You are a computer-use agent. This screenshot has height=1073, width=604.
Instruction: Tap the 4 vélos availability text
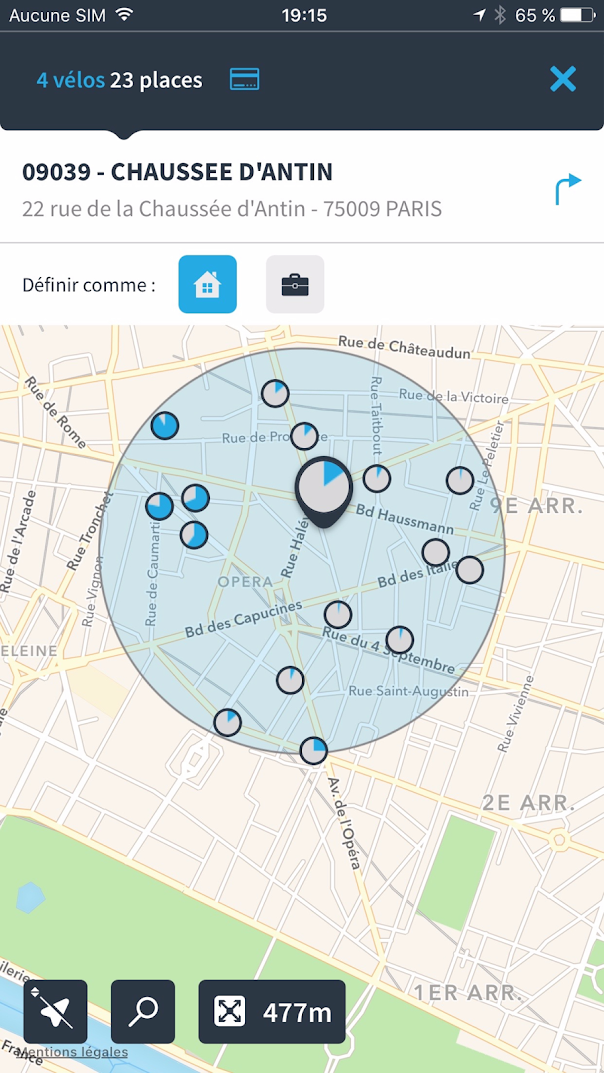[70, 80]
